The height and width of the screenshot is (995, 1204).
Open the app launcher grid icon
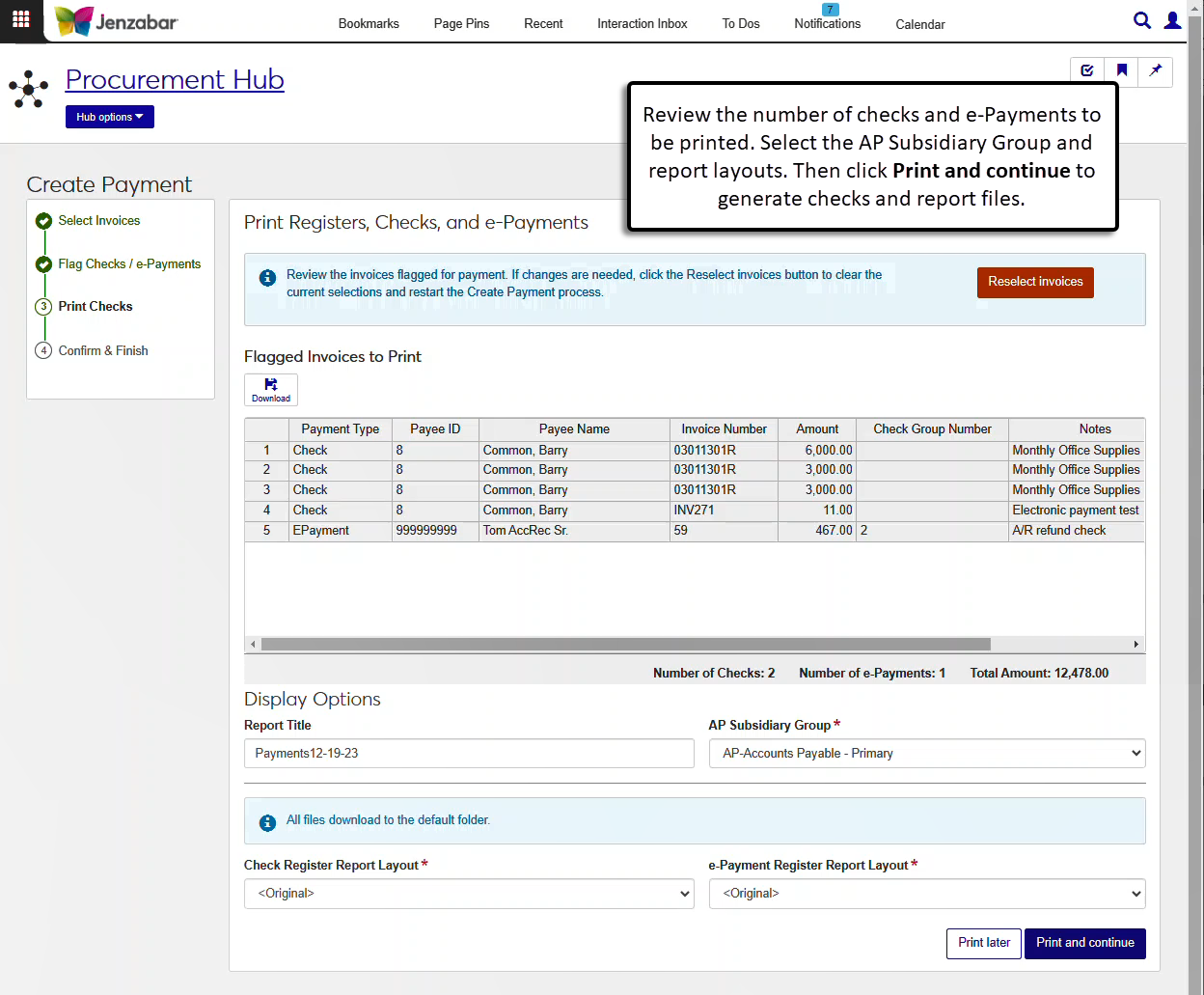pyautogui.click(x=21, y=19)
